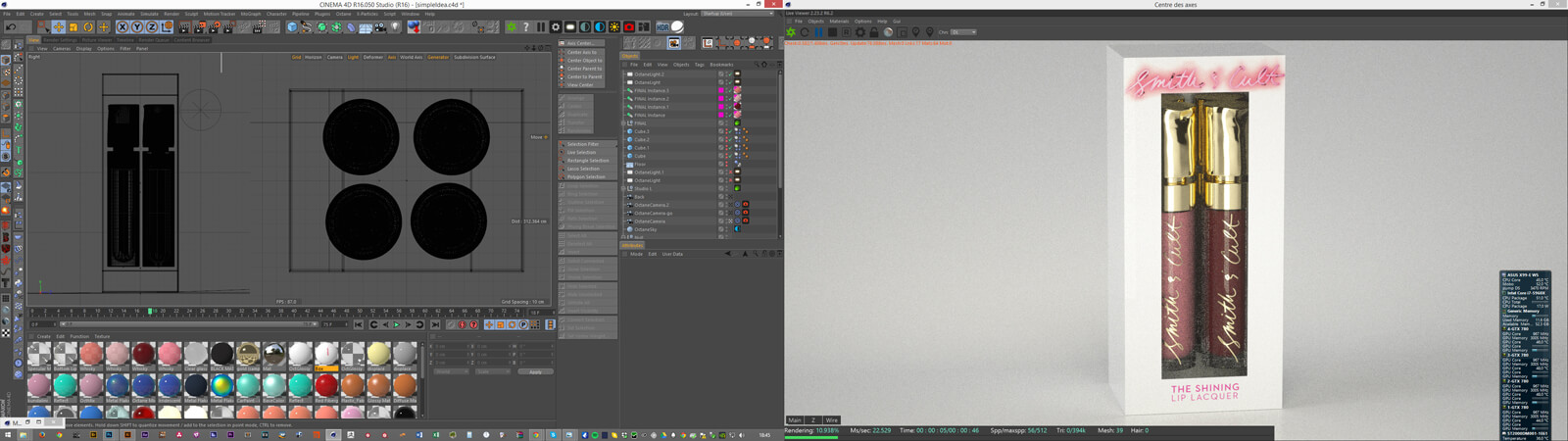1568x441 pixels.
Task: Select the Rotate tool
Action: point(88,26)
